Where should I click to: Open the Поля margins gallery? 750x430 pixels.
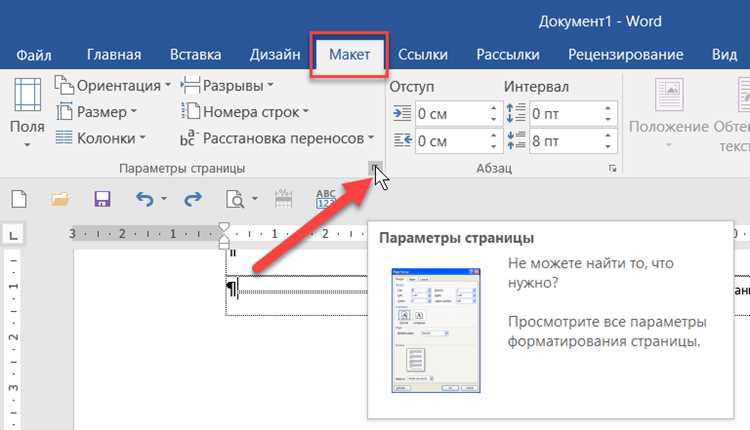27,113
